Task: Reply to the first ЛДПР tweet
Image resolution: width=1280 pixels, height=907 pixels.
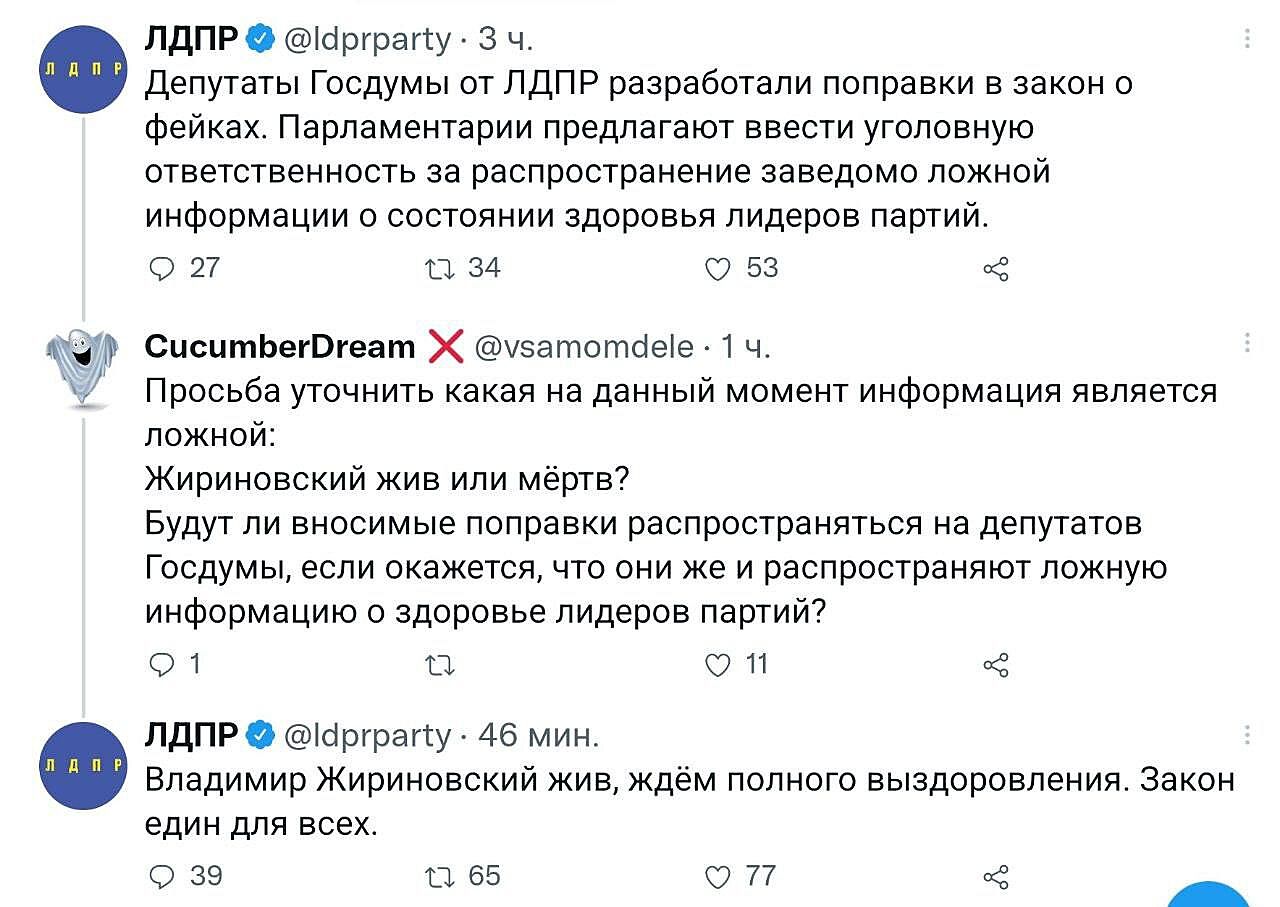Action: (162, 268)
